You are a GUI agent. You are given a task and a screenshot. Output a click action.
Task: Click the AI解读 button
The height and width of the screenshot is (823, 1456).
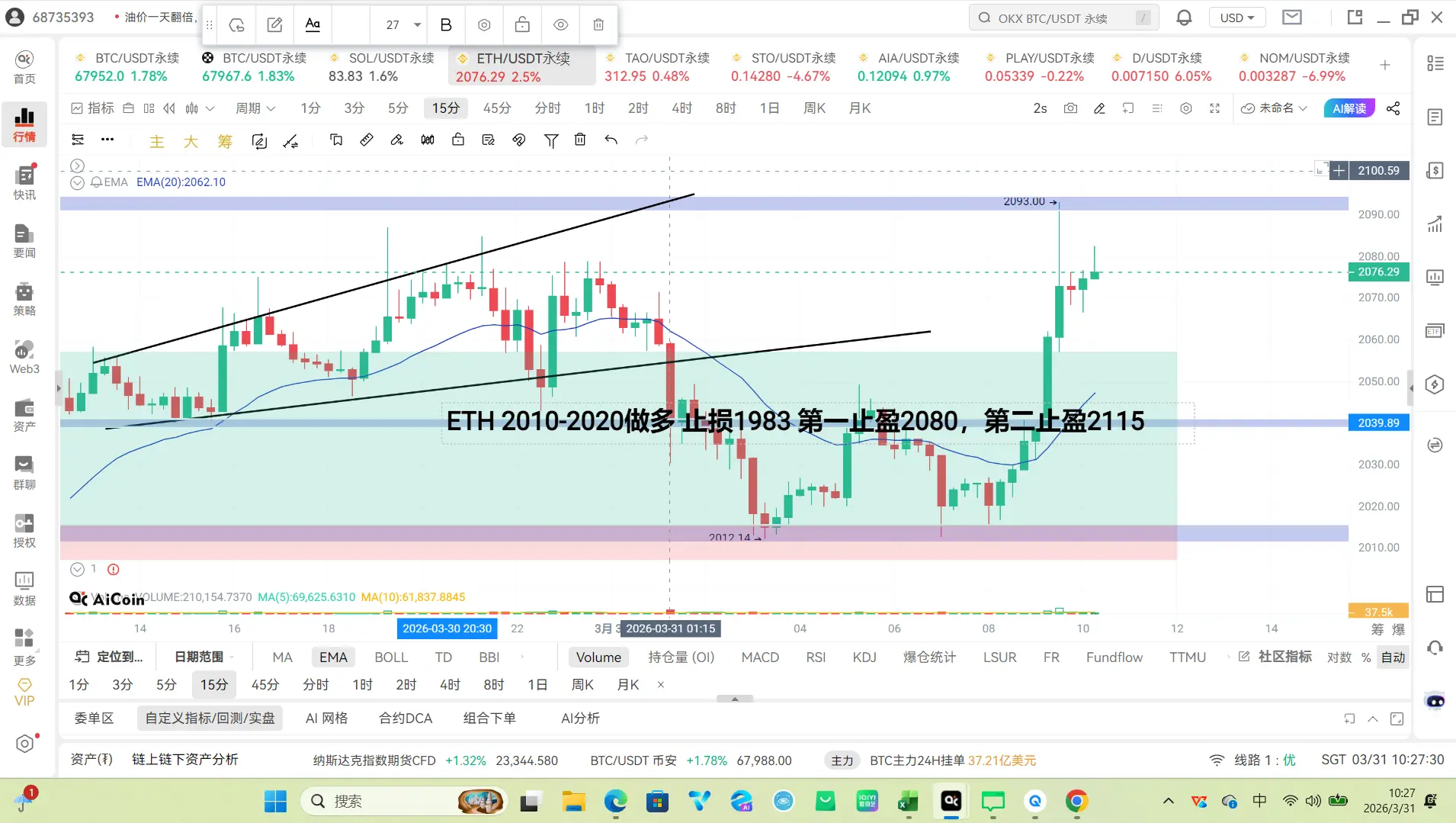[x=1349, y=108]
